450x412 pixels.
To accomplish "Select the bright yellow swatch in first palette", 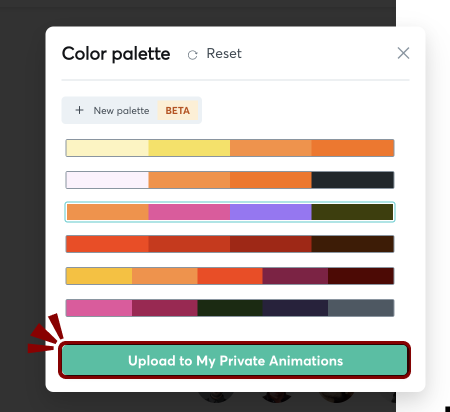I will point(189,148).
